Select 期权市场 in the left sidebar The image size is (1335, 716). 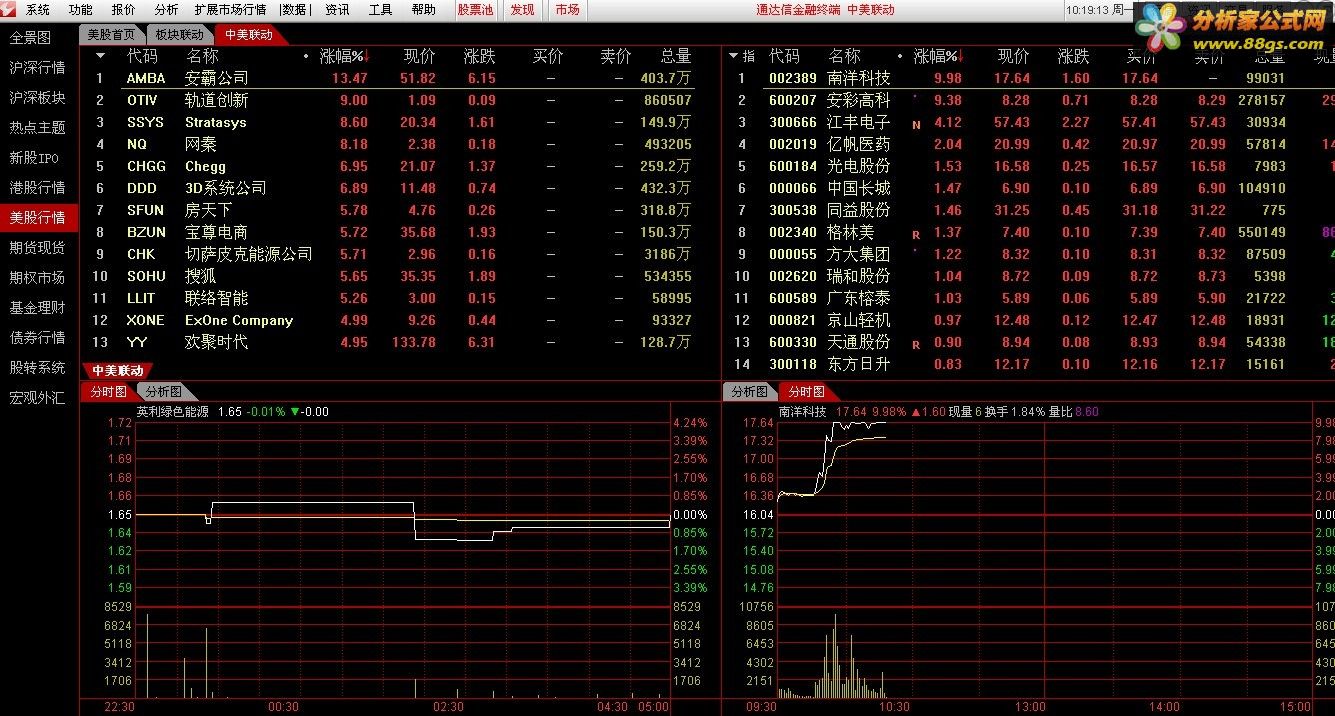click(x=37, y=278)
